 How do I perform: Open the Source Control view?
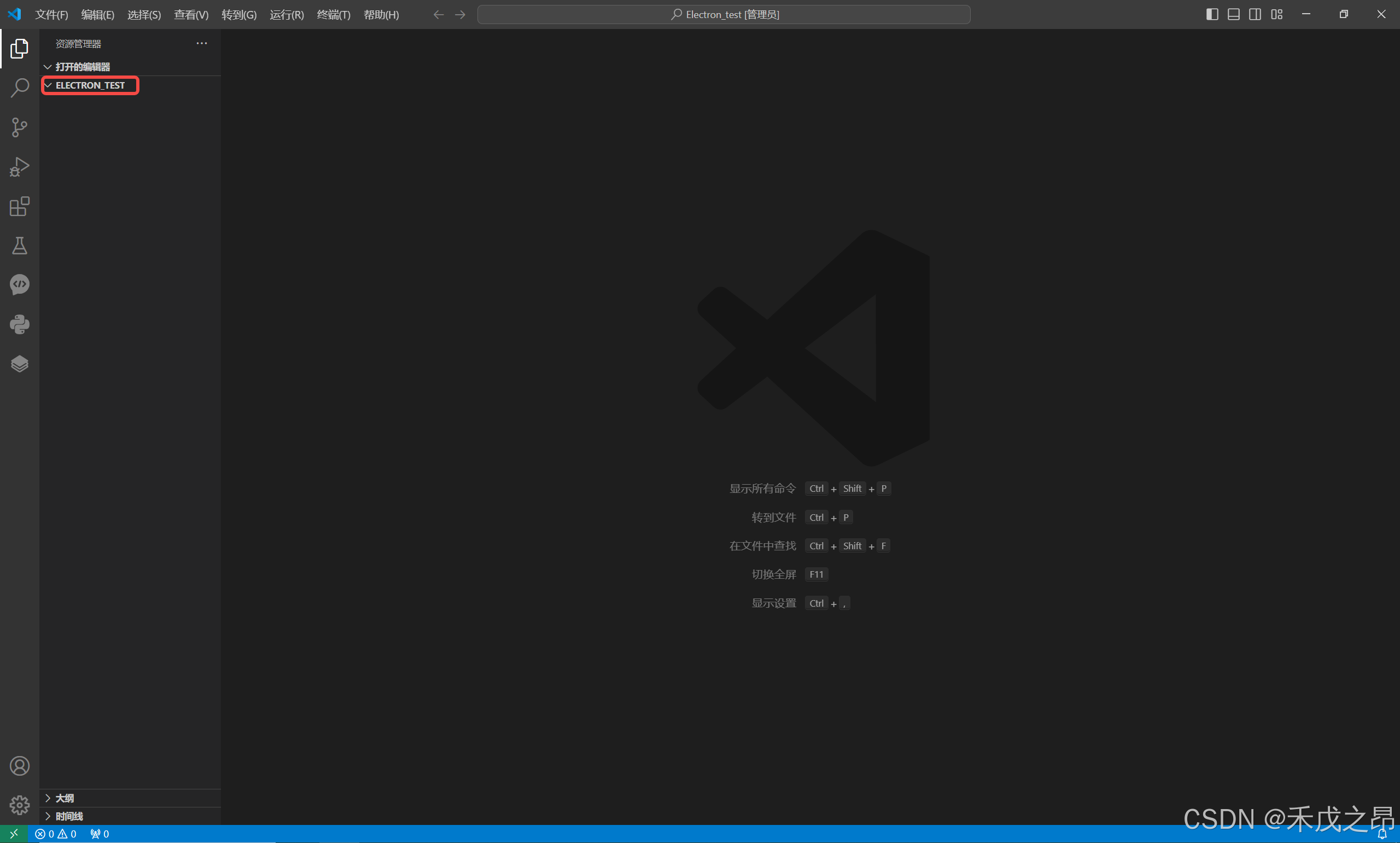click(x=19, y=127)
